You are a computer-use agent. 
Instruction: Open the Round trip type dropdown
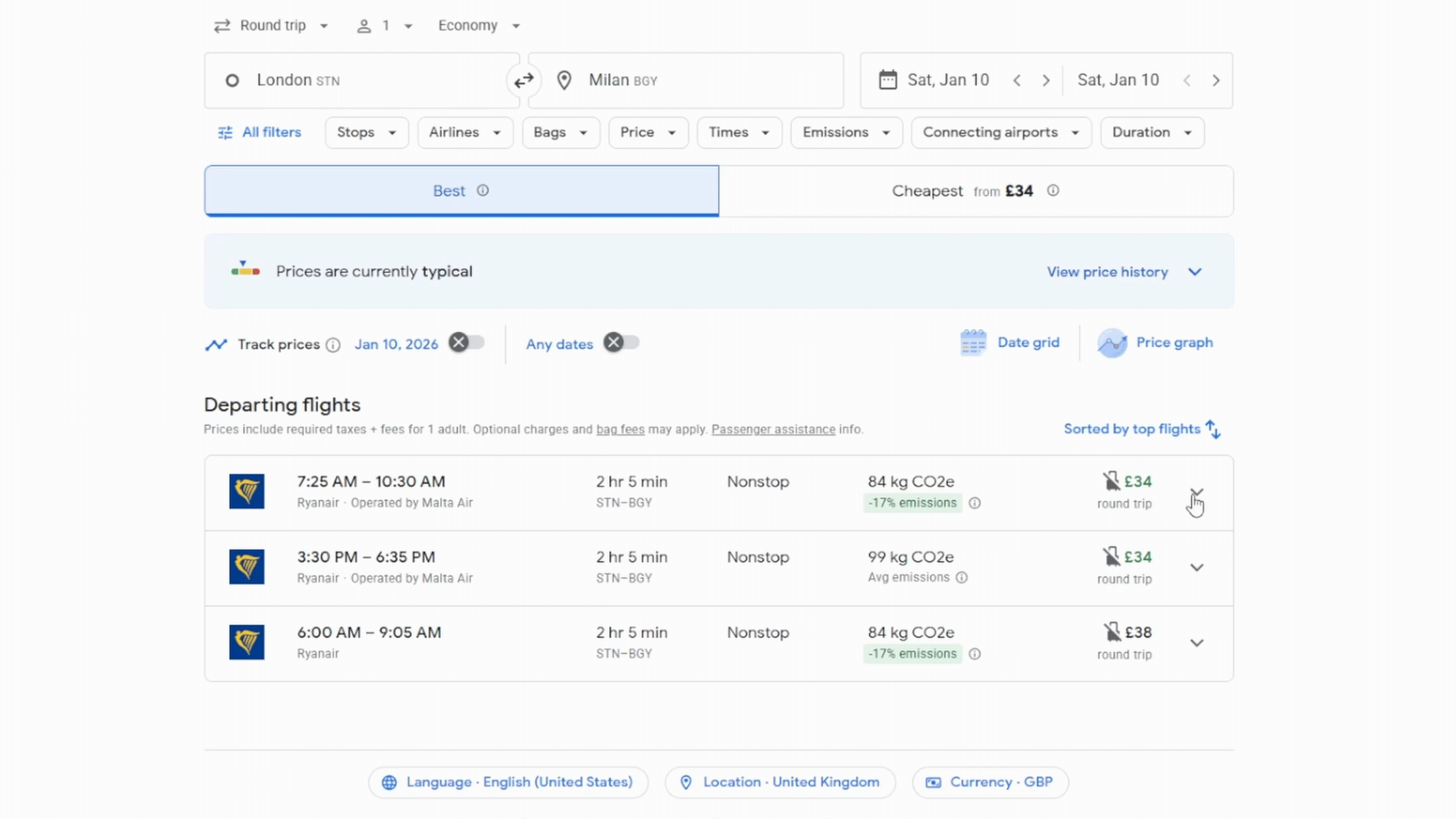click(x=271, y=25)
